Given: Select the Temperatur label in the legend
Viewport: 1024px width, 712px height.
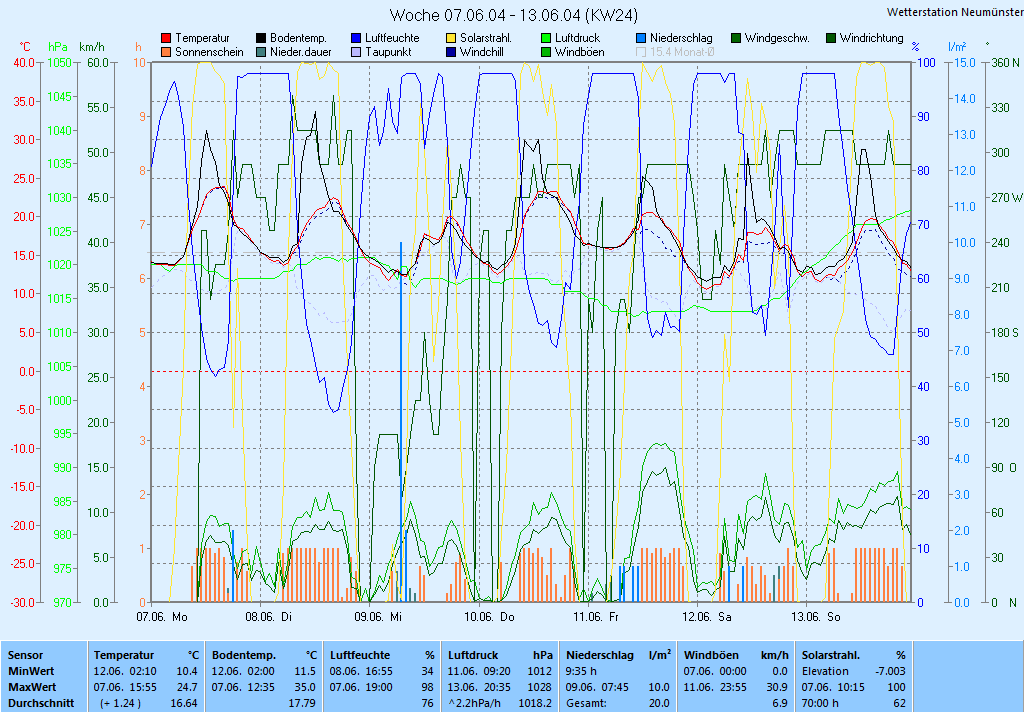Looking at the screenshot, I should point(202,39).
